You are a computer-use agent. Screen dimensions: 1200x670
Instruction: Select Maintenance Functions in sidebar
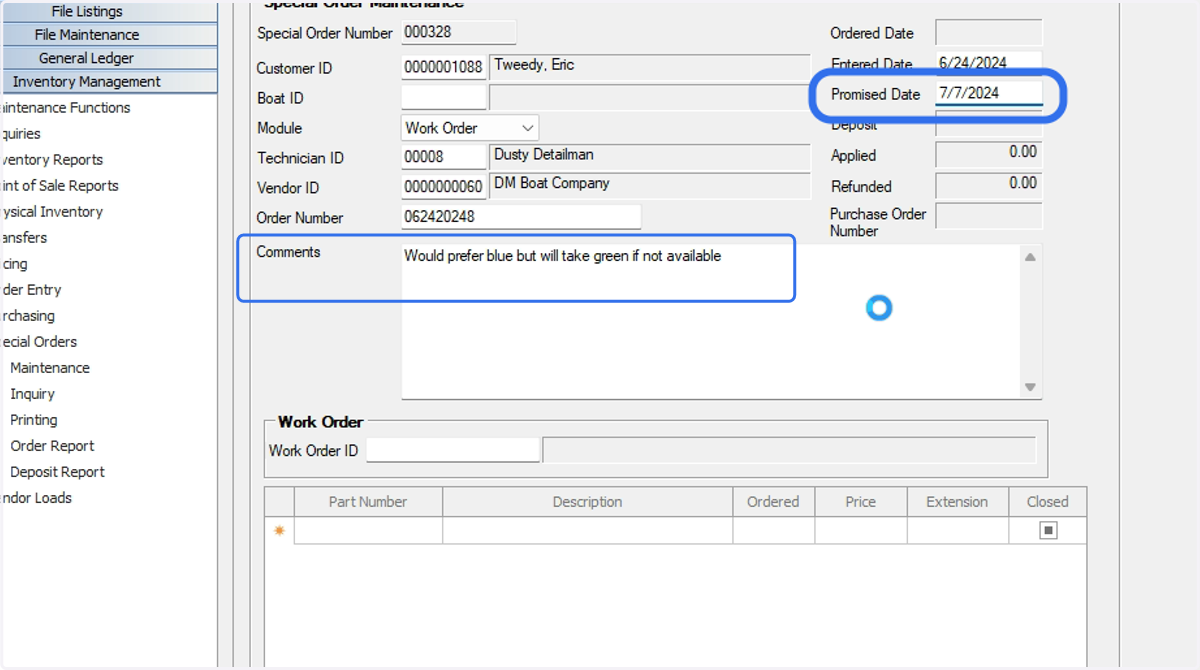pyautogui.click(x=65, y=108)
